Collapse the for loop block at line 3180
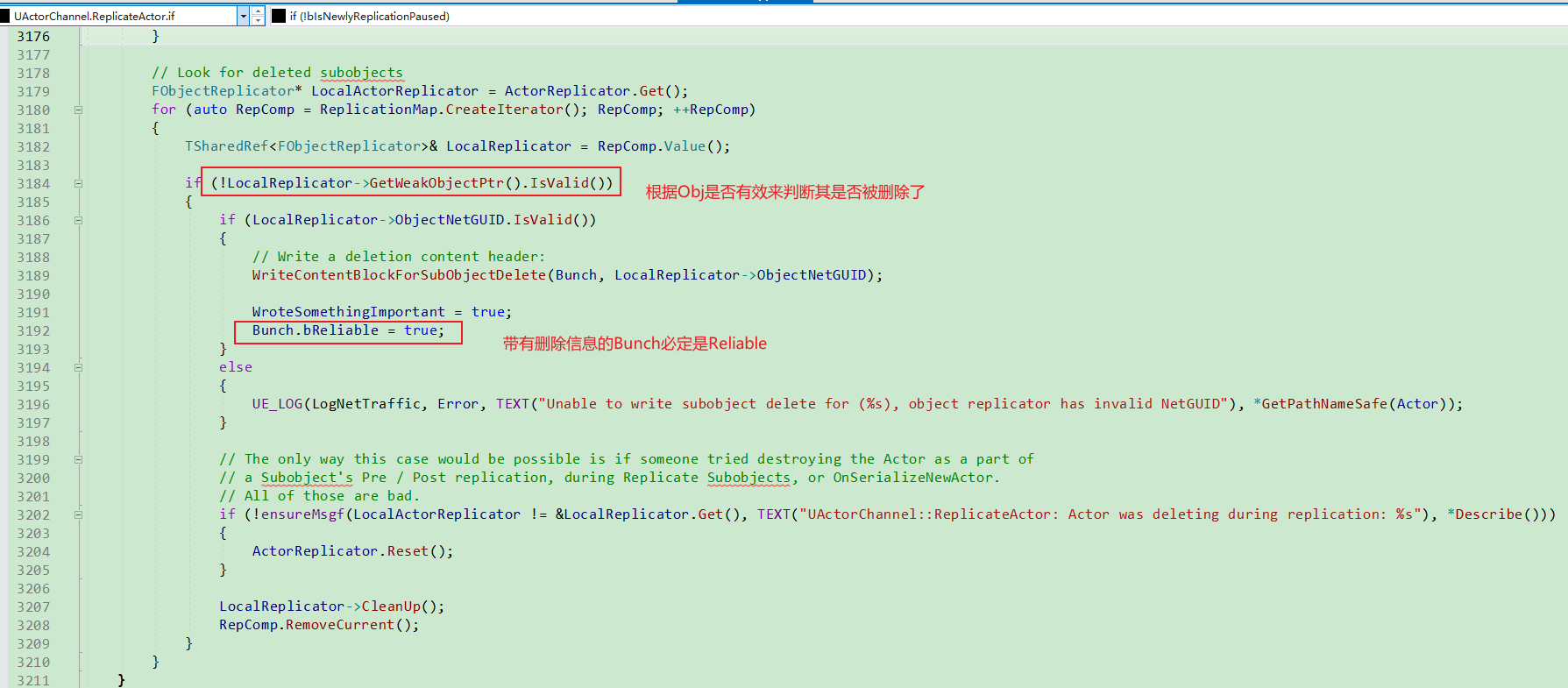 pos(78,110)
